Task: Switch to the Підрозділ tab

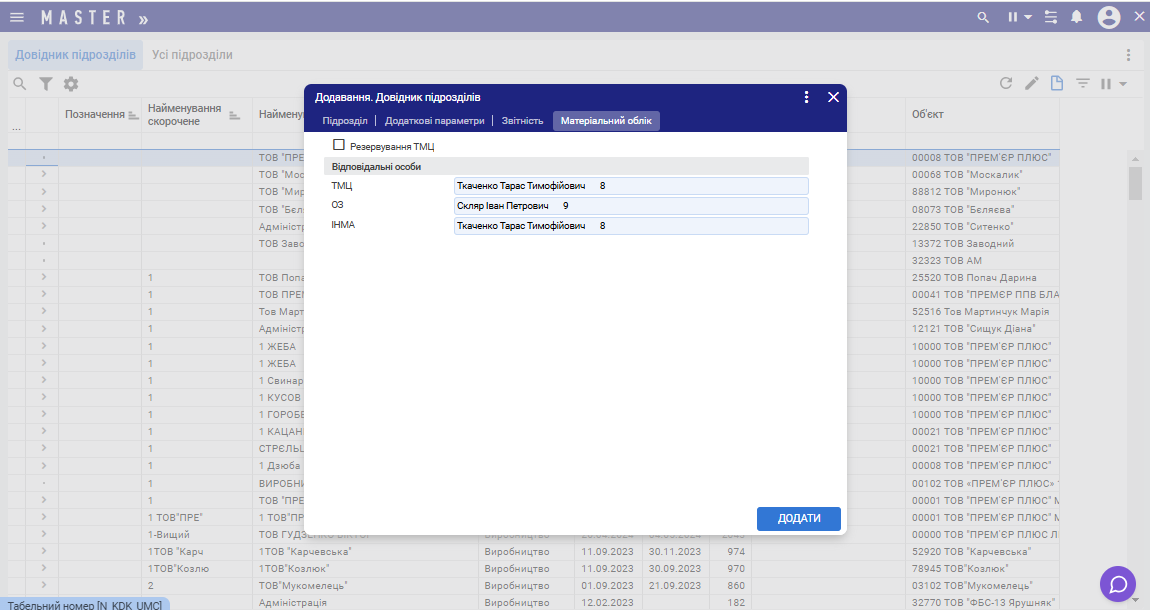Action: point(344,121)
